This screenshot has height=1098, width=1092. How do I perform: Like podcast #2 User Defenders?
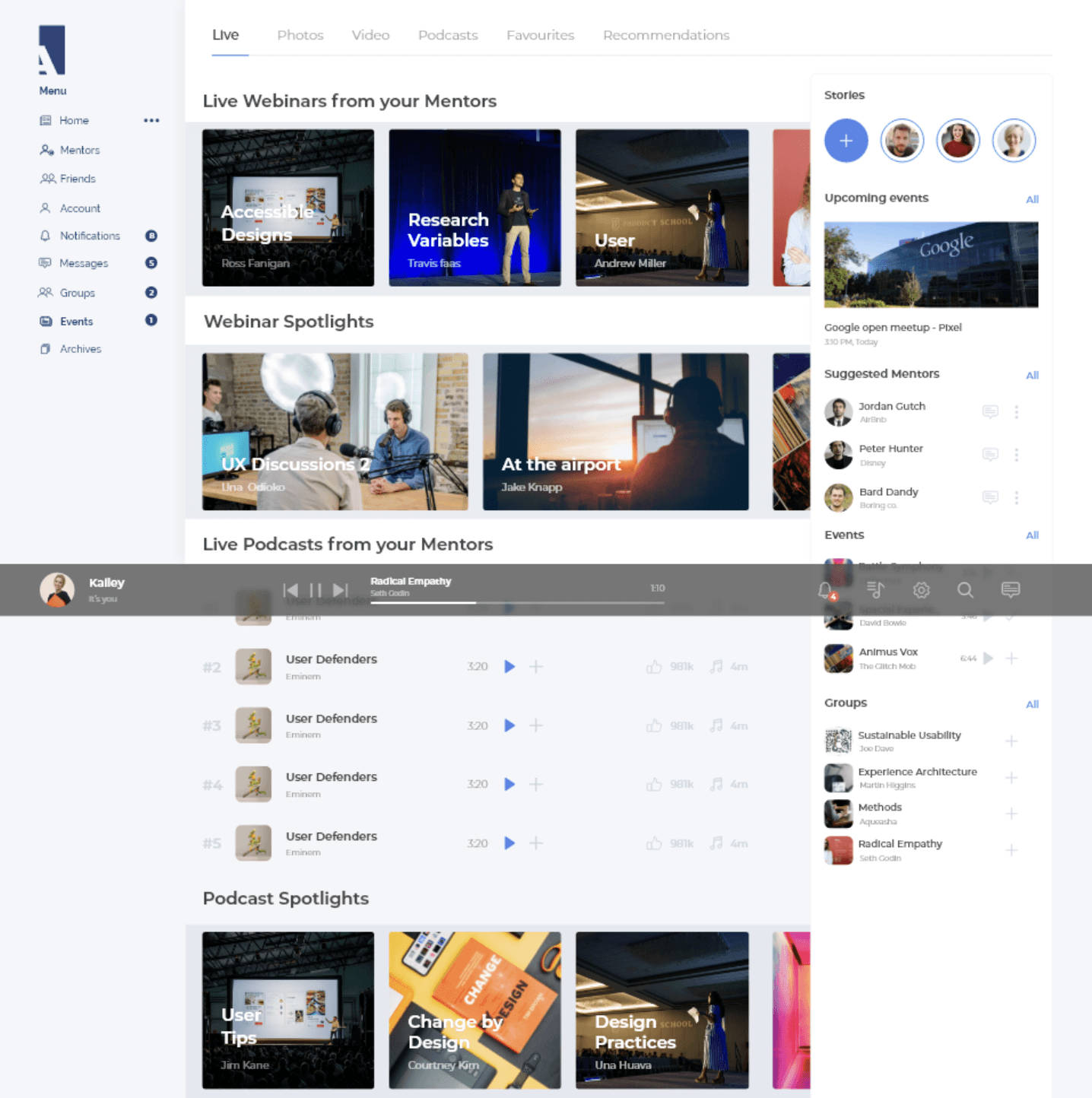tap(654, 667)
